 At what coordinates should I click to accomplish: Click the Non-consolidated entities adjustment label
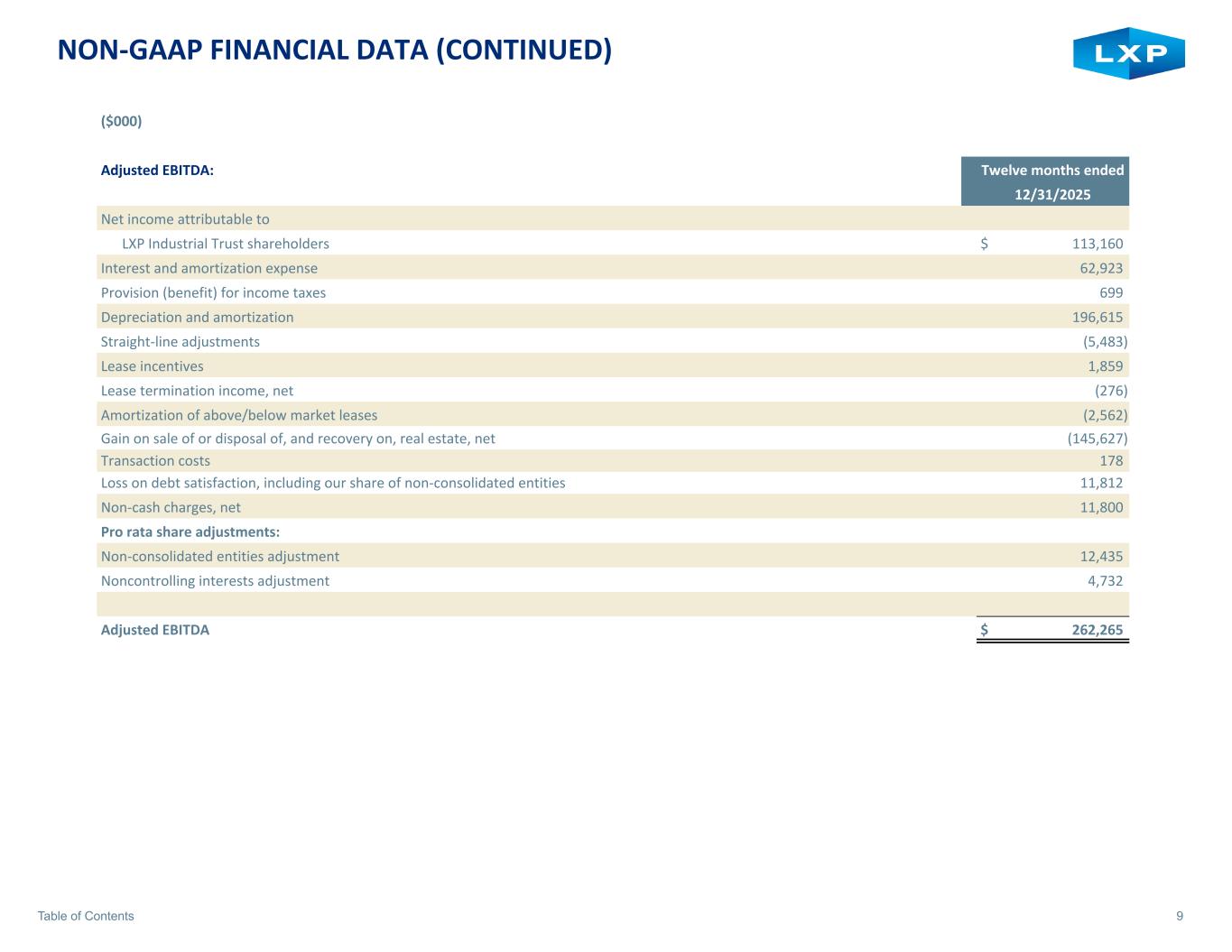click(220, 557)
